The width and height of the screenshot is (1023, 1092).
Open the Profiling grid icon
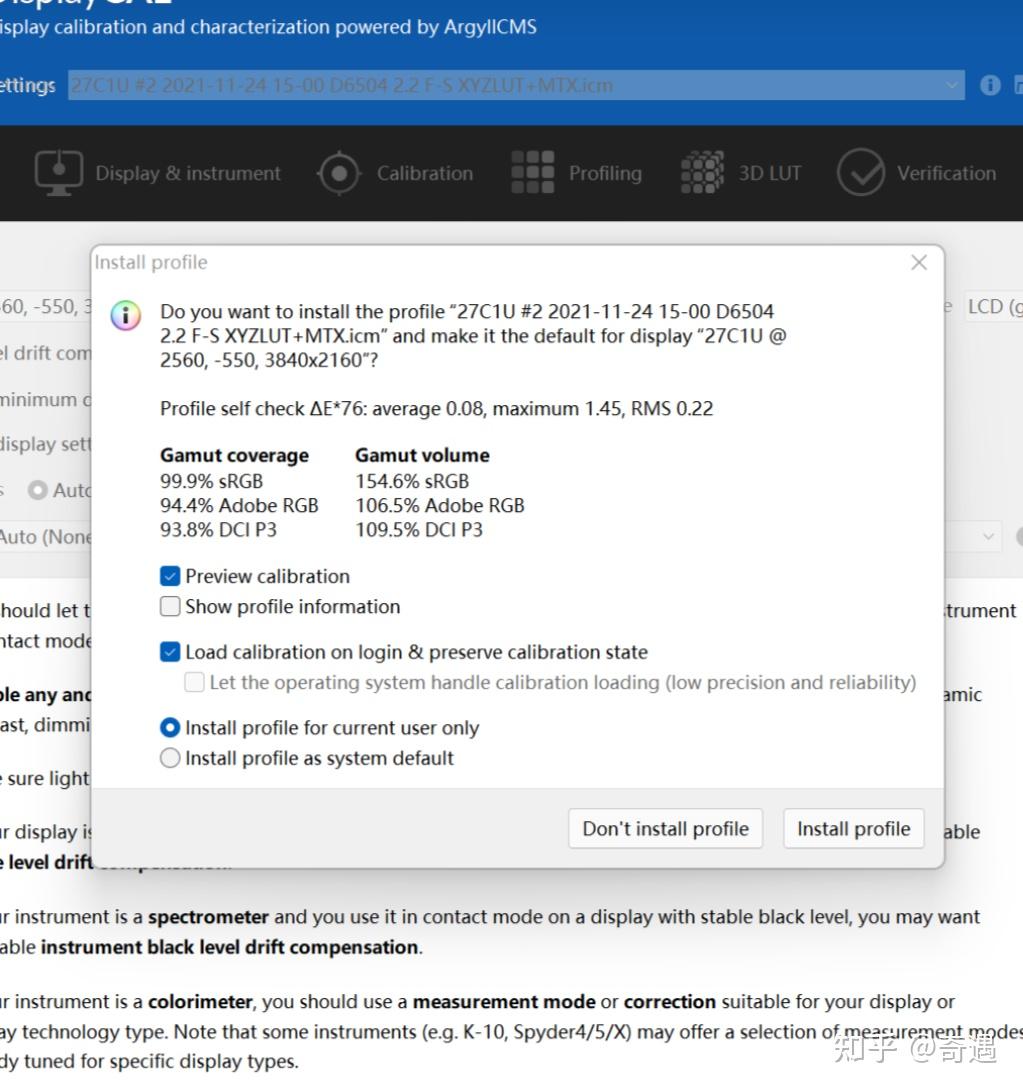pyautogui.click(x=532, y=172)
